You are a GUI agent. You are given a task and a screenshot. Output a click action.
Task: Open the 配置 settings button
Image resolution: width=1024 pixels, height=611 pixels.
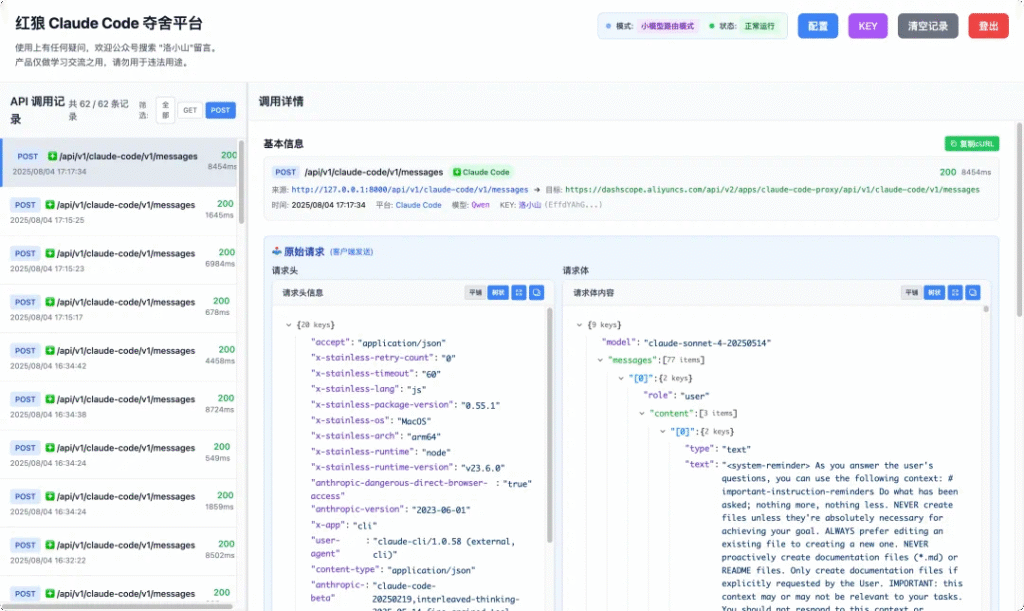coord(818,26)
